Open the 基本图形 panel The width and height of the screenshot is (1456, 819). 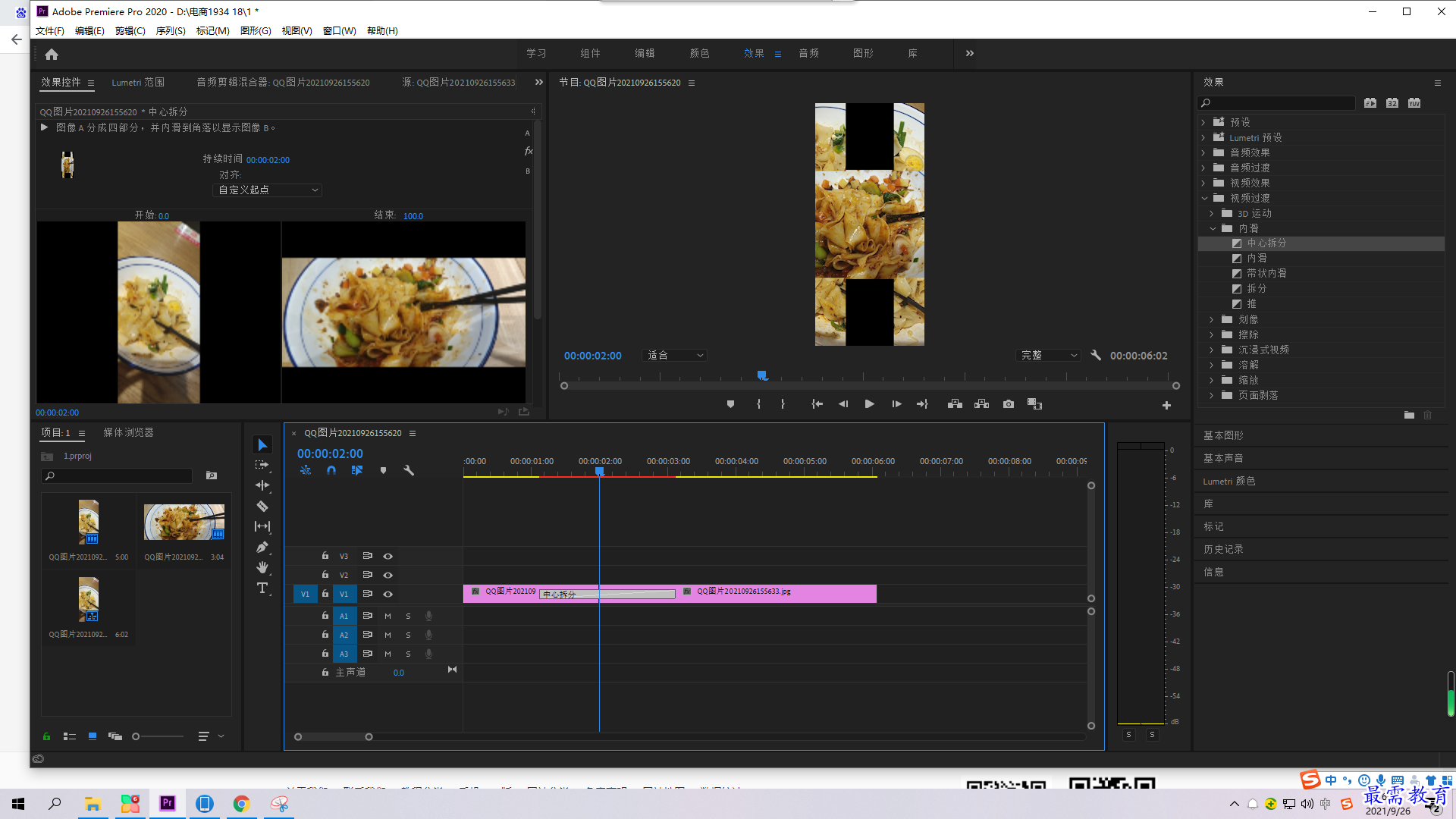tap(1223, 435)
